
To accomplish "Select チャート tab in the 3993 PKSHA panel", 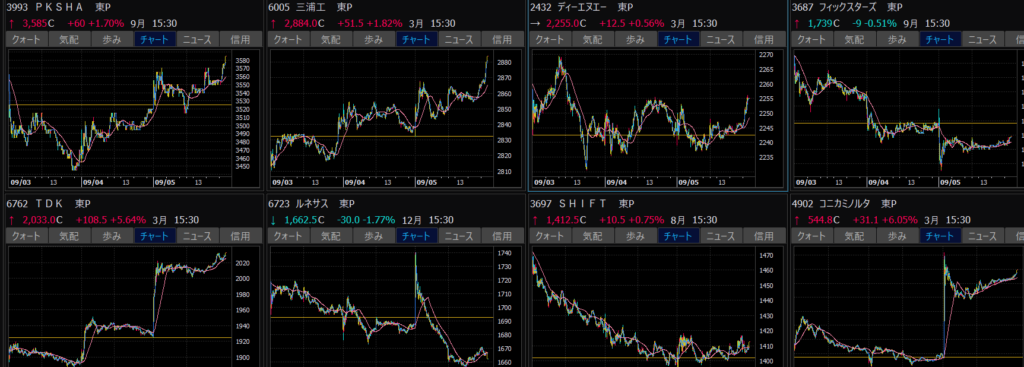I will click(155, 39).
